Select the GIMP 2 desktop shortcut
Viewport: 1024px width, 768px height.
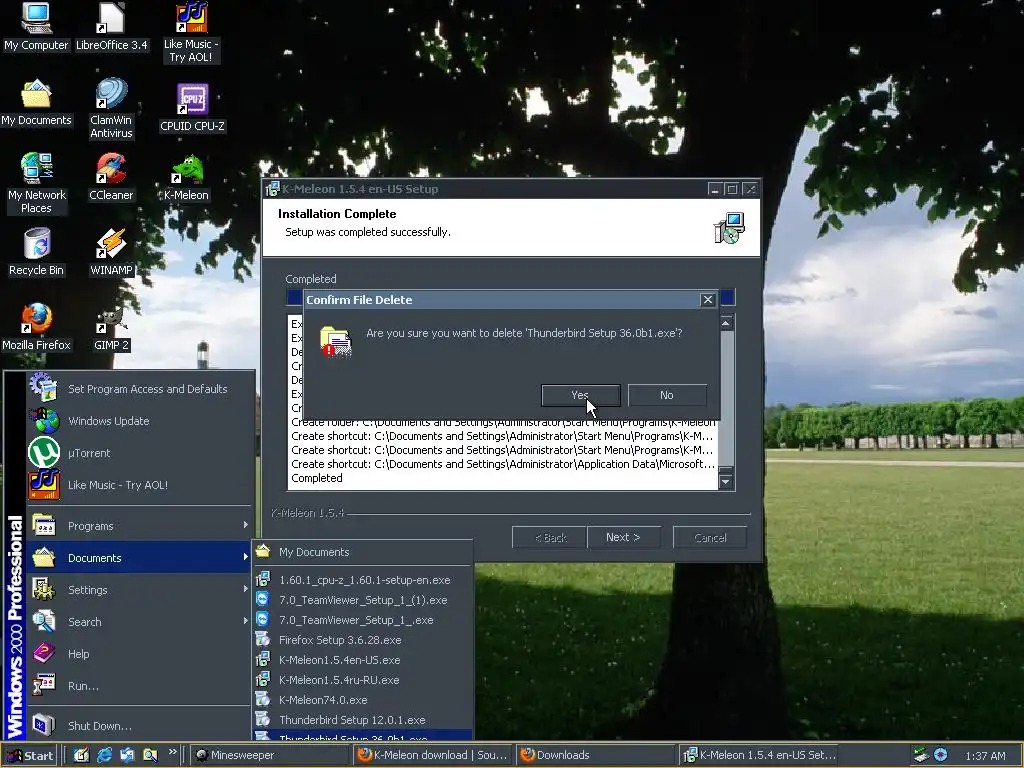click(x=111, y=327)
